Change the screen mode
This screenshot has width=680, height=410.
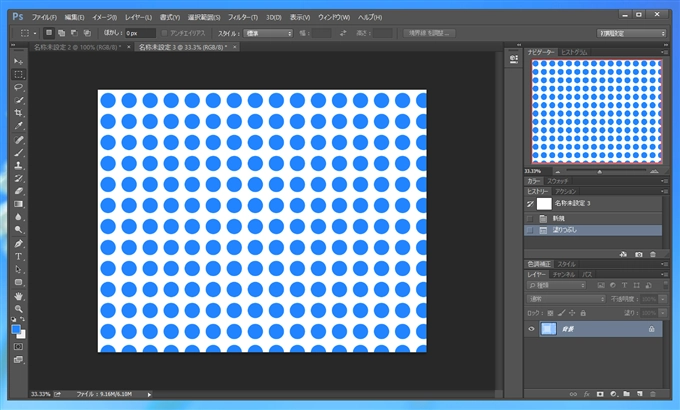tap(18, 360)
